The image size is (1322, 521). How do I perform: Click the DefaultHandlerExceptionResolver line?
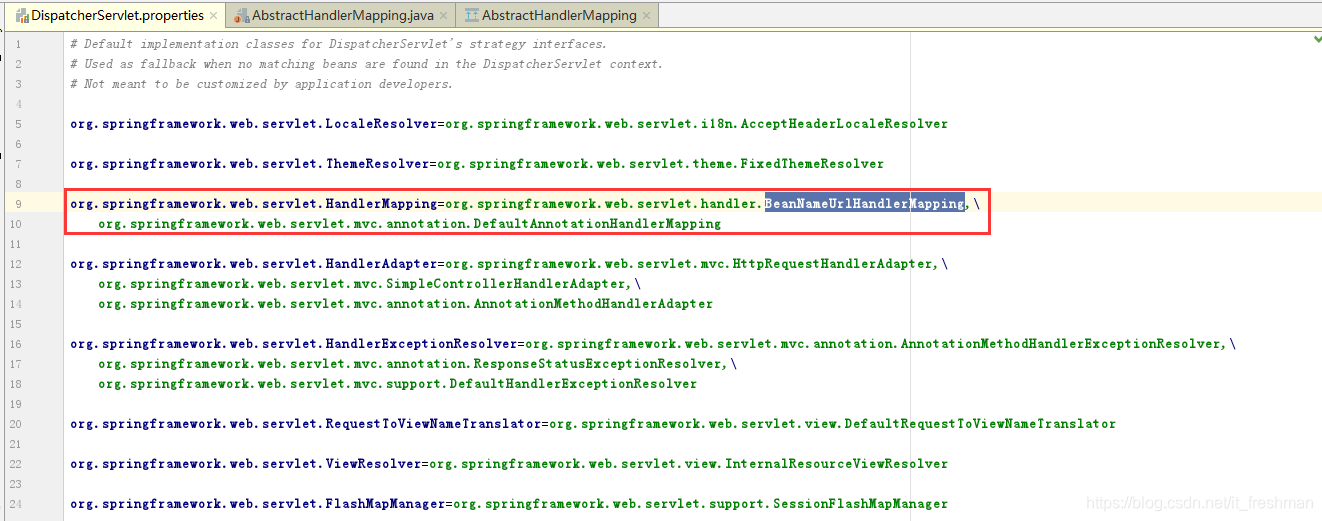click(397, 383)
